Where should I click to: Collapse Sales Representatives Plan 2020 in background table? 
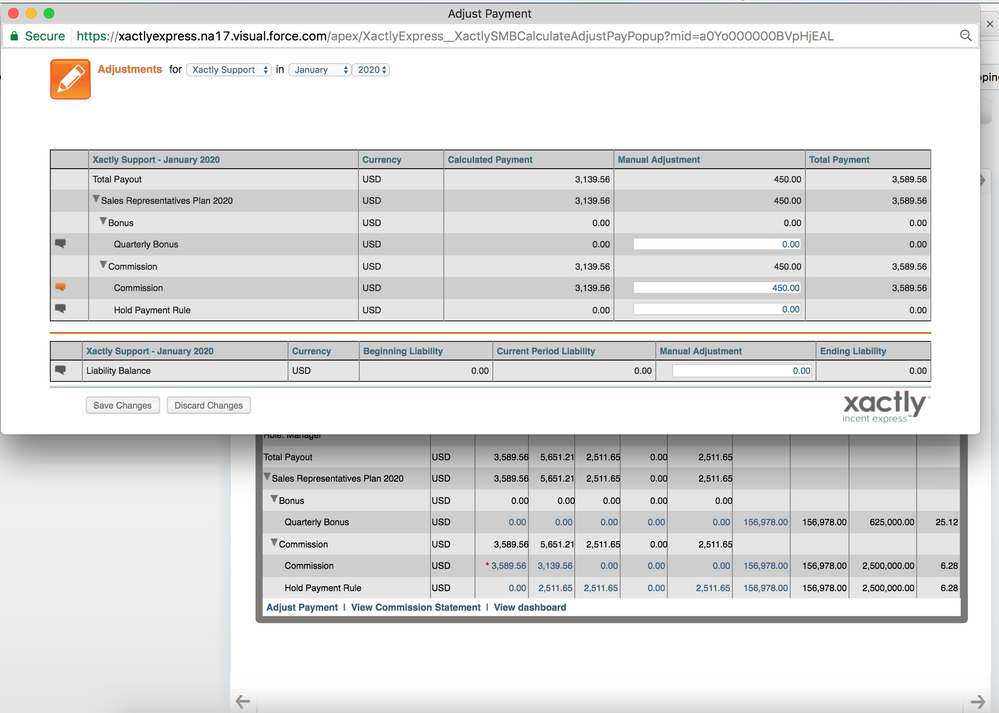click(x=267, y=477)
